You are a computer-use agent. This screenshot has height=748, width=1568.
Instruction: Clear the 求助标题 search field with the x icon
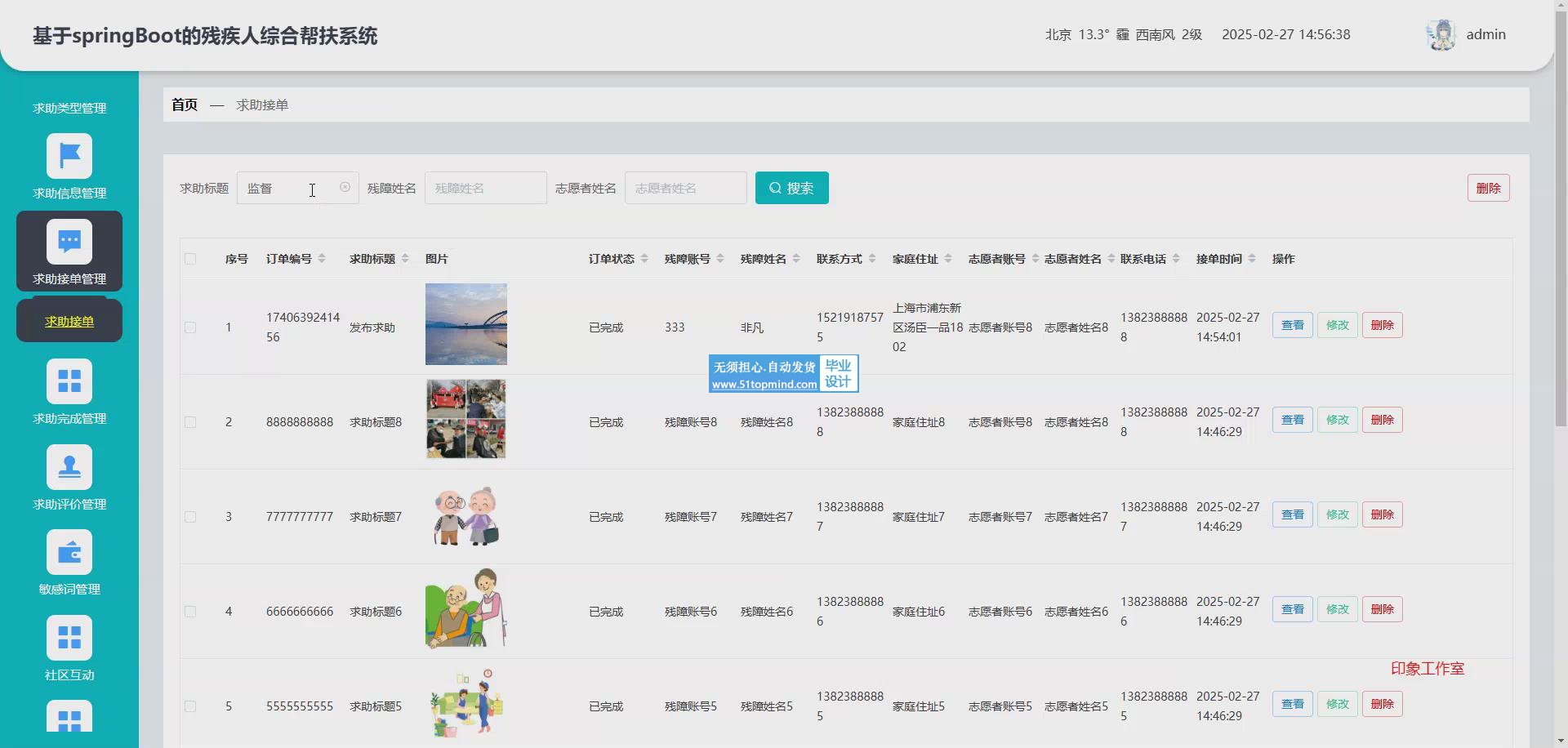click(x=345, y=187)
